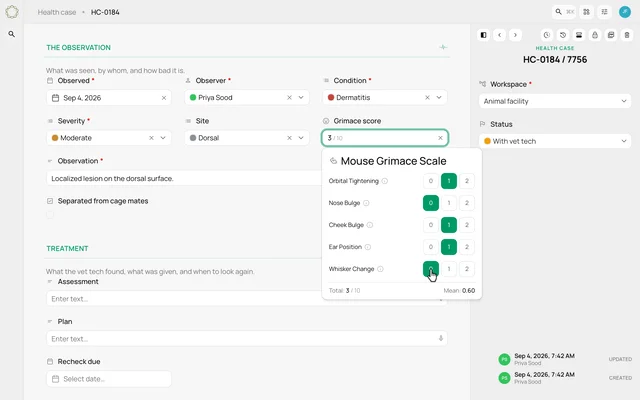Click the command grid icon in top bar
Screen dimensions: 640x400
[x=587, y=12]
